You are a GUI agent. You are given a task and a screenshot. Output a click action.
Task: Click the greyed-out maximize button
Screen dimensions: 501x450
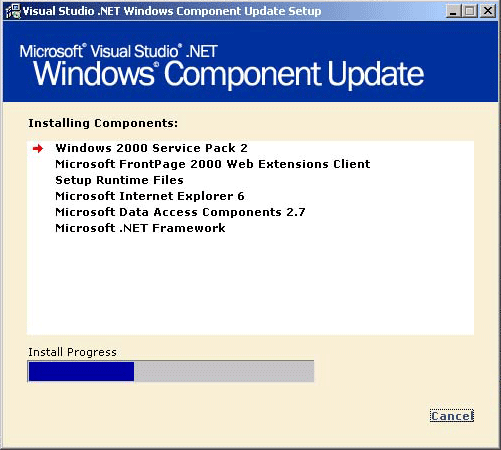coord(470,11)
